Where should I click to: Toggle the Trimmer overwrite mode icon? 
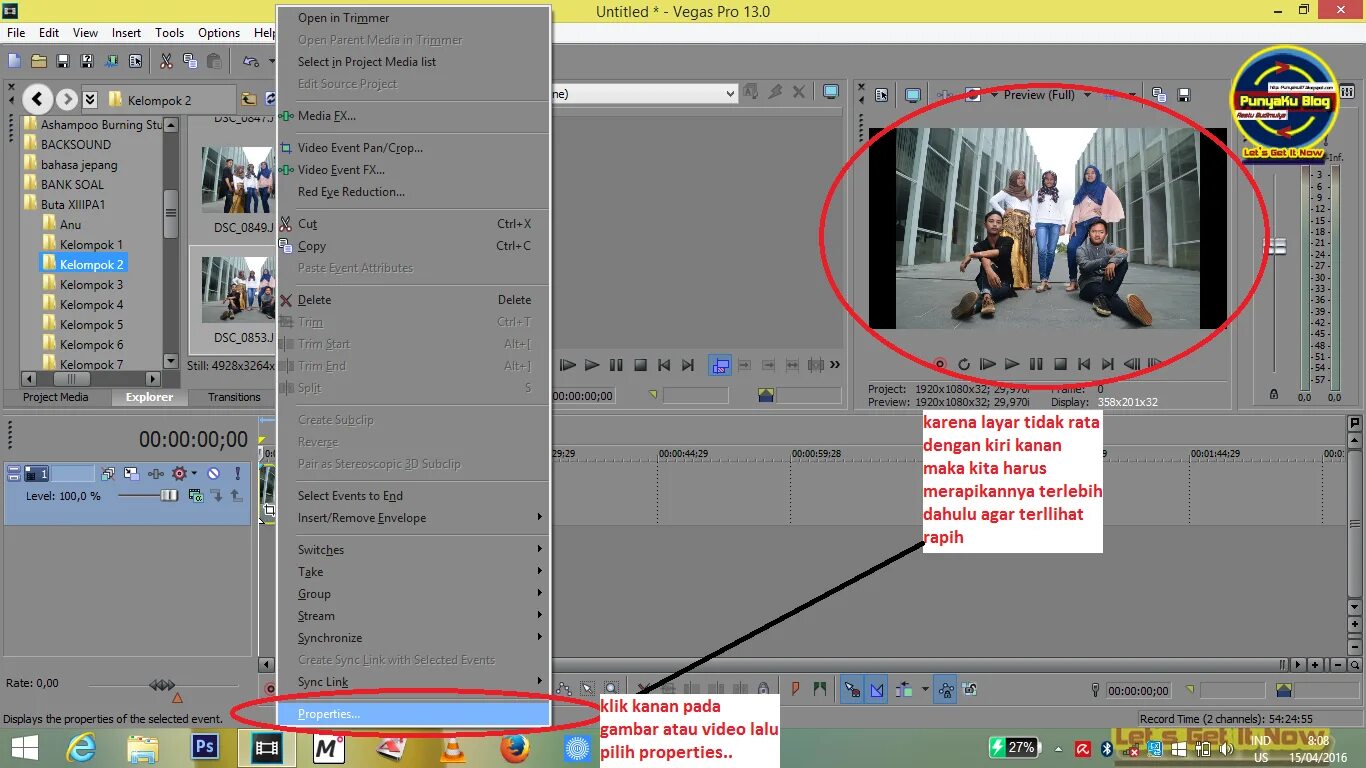tap(720, 366)
